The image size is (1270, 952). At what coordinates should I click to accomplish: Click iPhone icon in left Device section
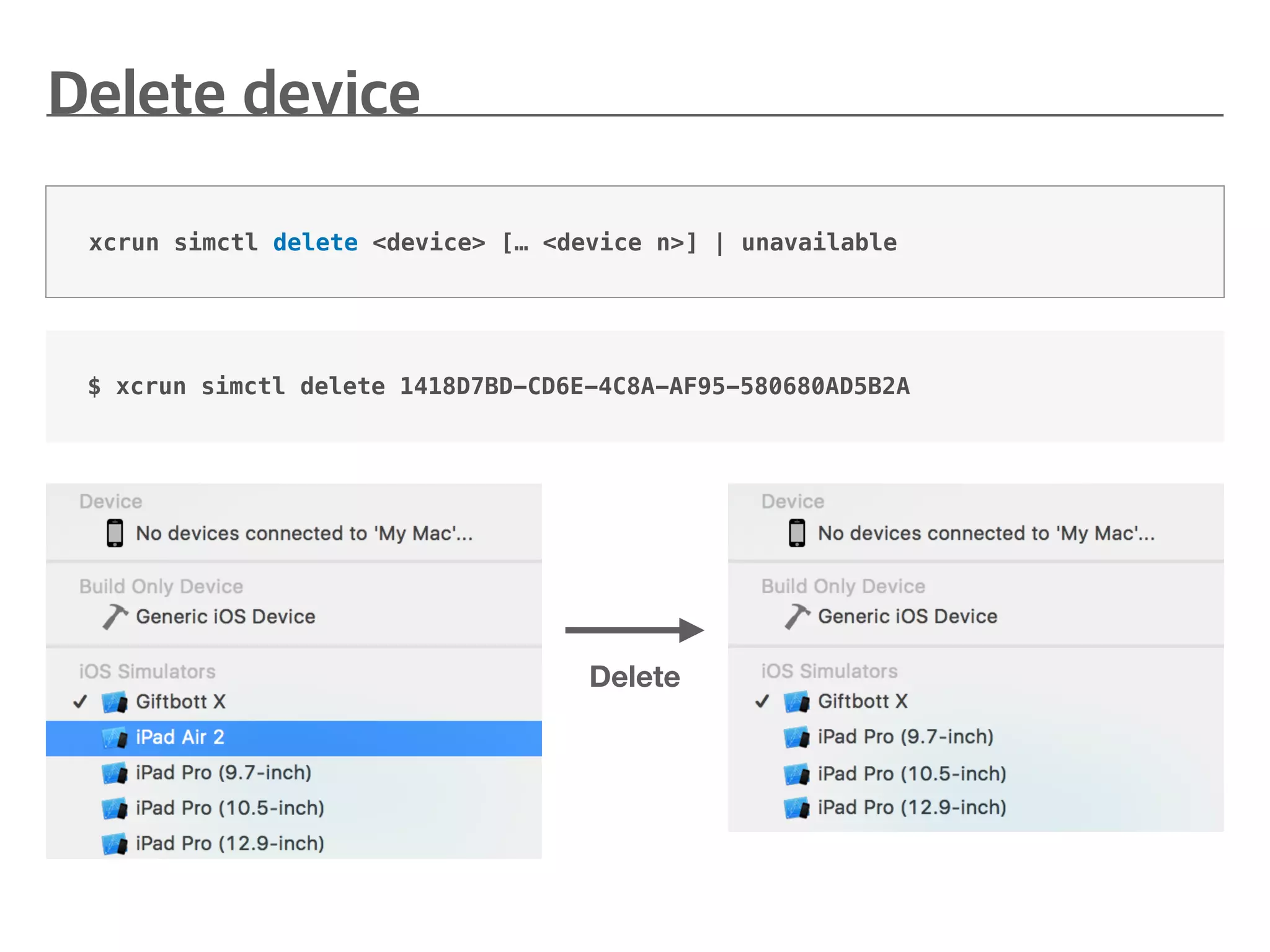click(x=115, y=533)
